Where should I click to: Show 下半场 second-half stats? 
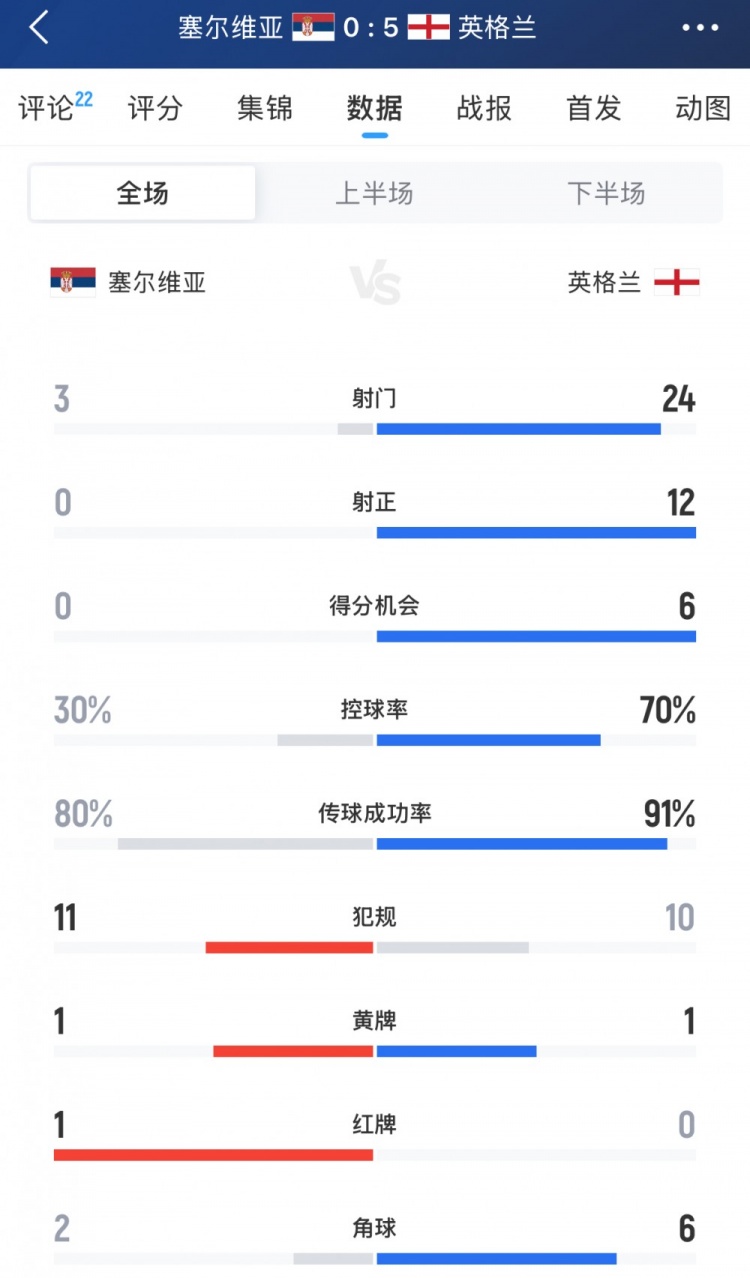pos(606,193)
